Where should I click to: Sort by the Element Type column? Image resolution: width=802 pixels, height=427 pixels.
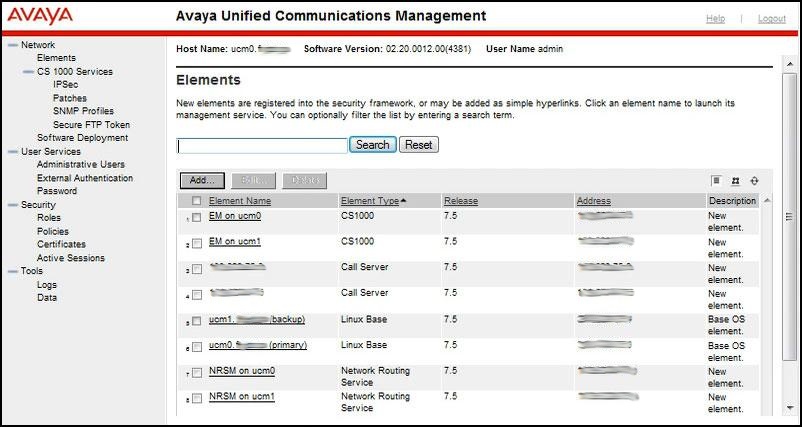(x=370, y=201)
